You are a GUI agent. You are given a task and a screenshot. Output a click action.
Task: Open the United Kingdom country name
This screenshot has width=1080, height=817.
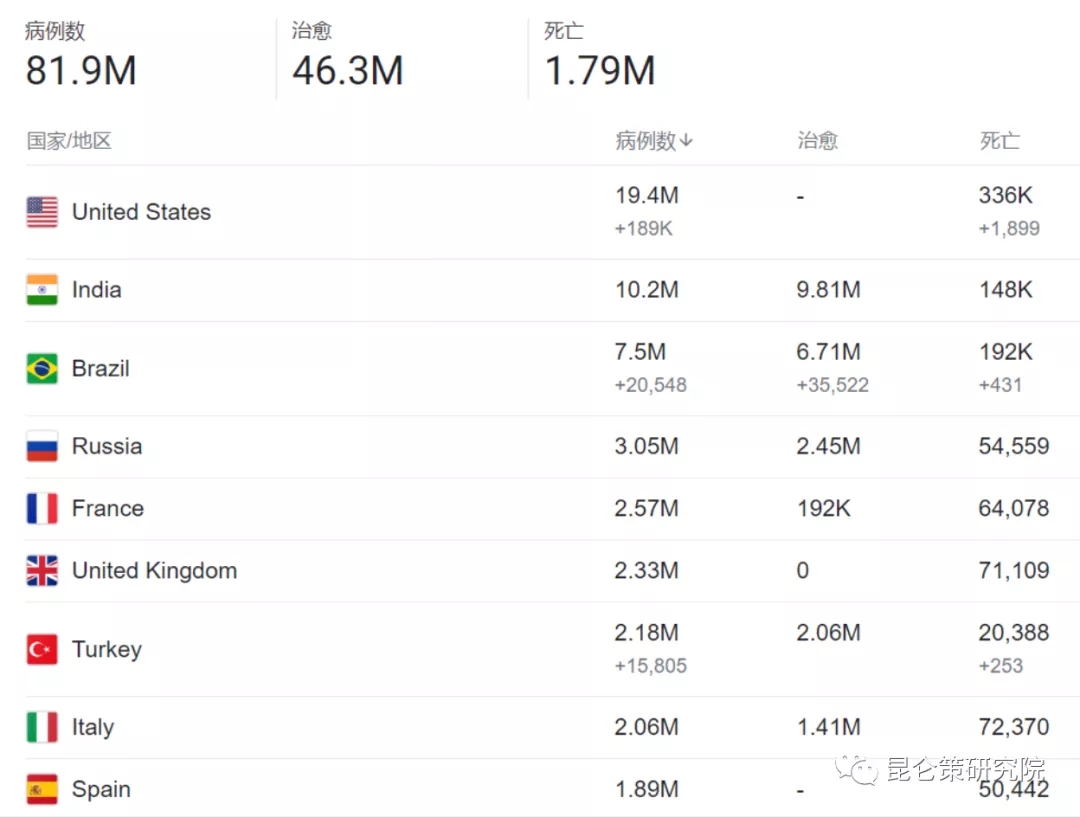coord(154,571)
